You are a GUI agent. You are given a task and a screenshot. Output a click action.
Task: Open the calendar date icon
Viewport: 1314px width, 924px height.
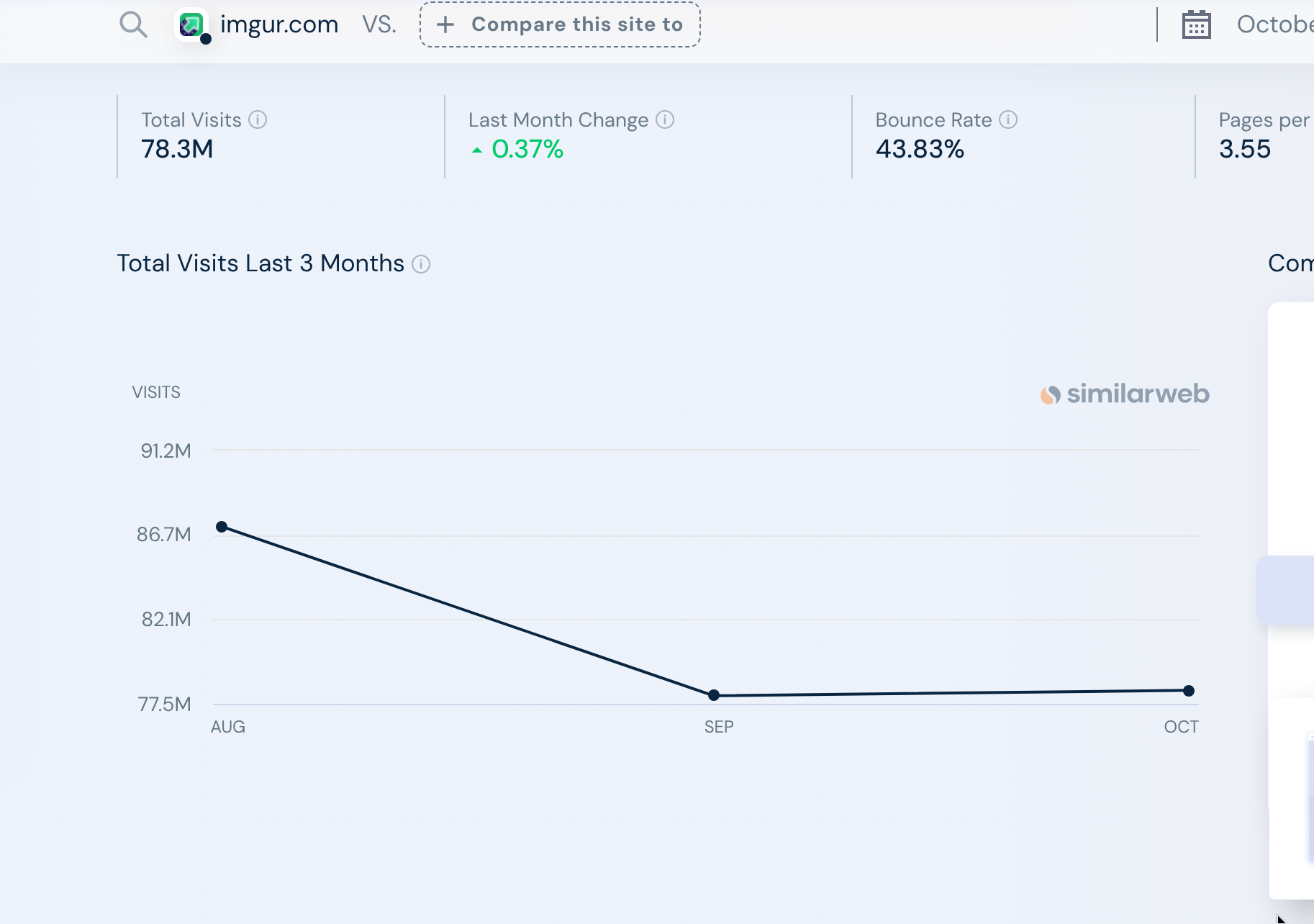pyautogui.click(x=1196, y=25)
